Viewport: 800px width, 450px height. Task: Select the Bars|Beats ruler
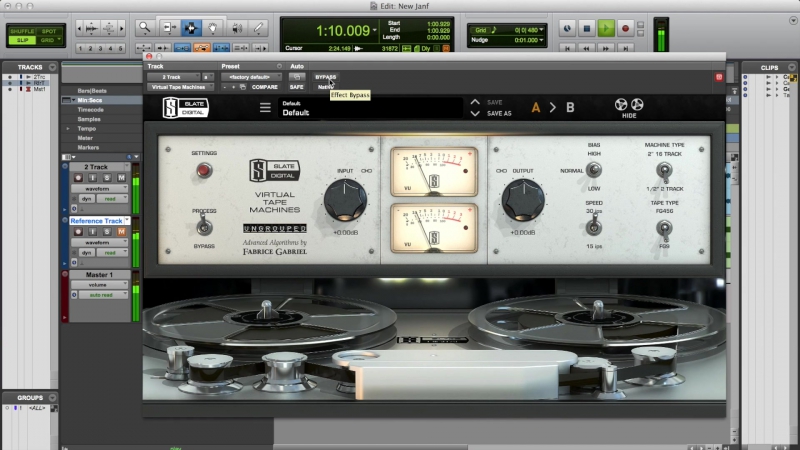point(92,91)
